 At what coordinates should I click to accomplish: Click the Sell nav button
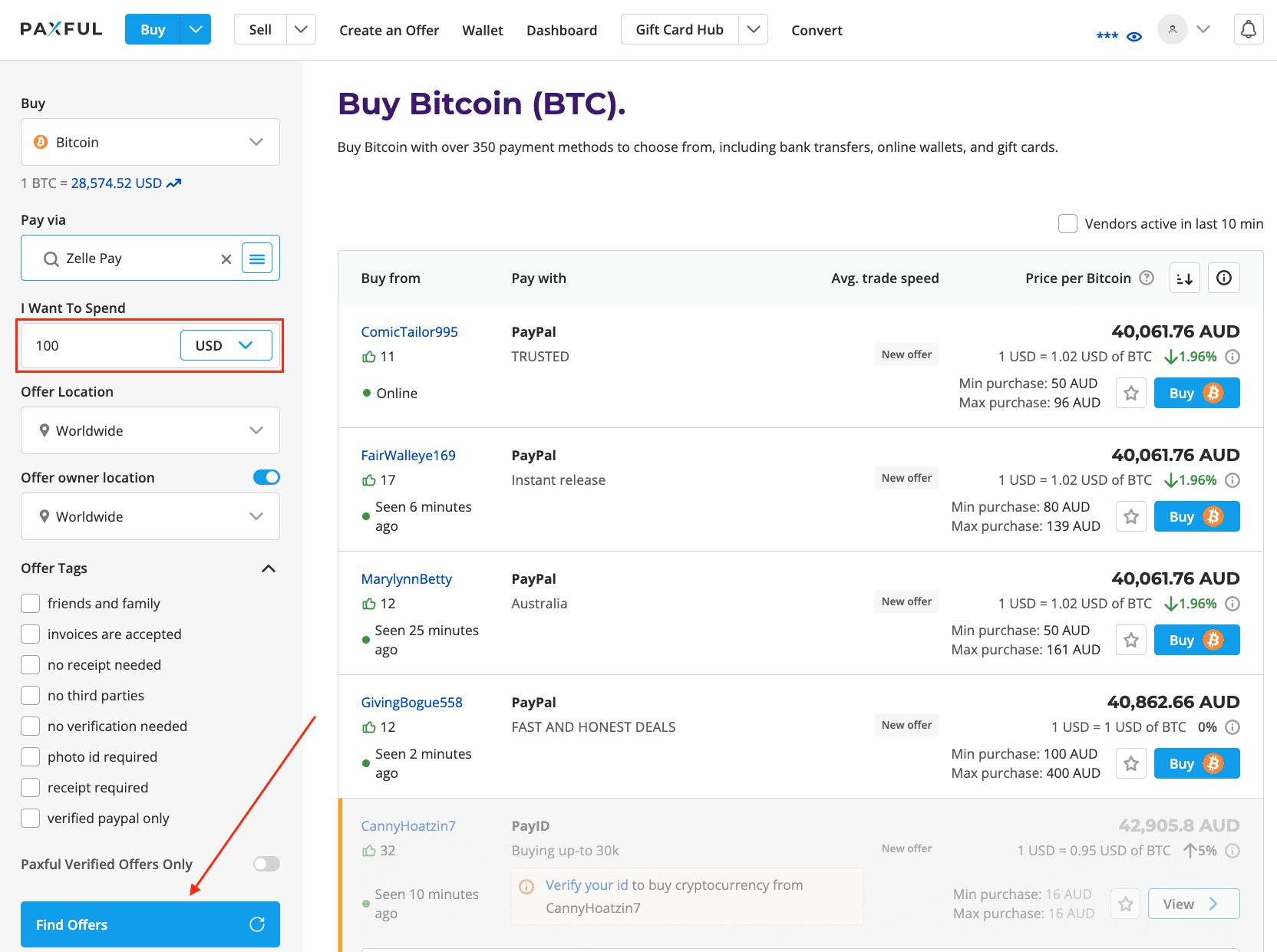(260, 29)
